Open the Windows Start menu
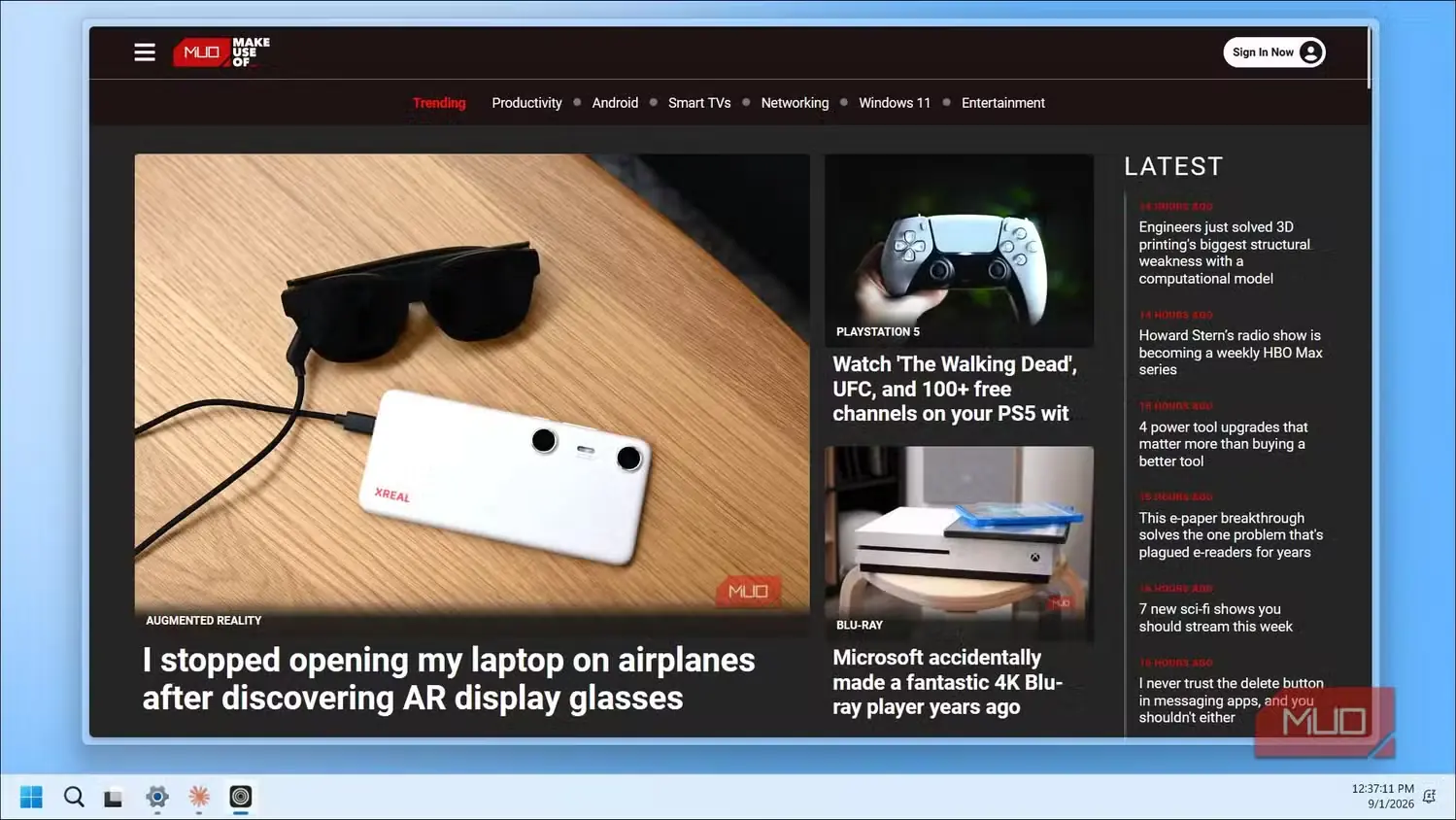Screen dimensions: 1456x820 point(31,798)
